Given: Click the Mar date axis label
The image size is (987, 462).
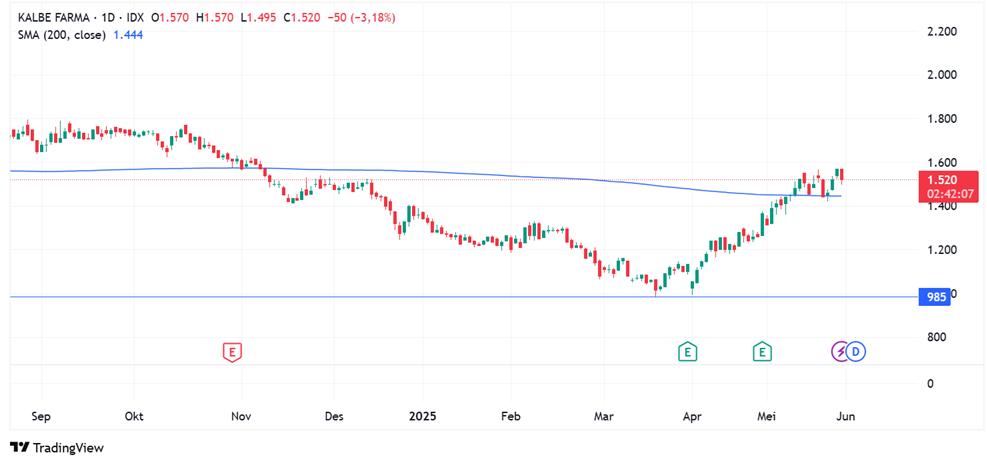Looking at the screenshot, I should [x=604, y=417].
